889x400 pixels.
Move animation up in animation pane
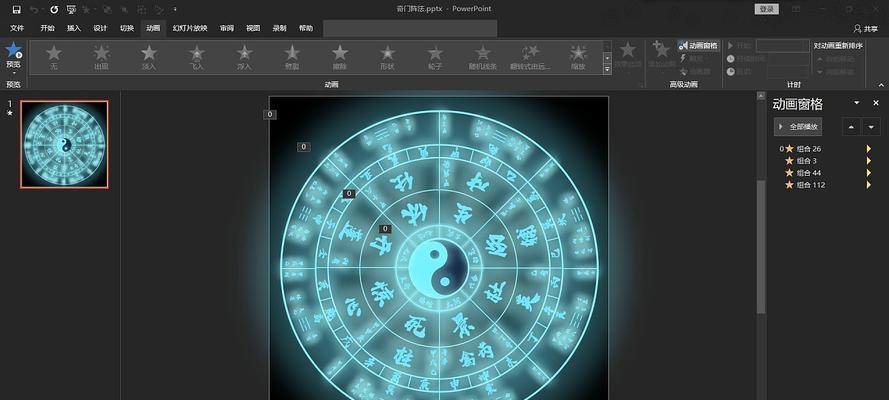click(851, 127)
